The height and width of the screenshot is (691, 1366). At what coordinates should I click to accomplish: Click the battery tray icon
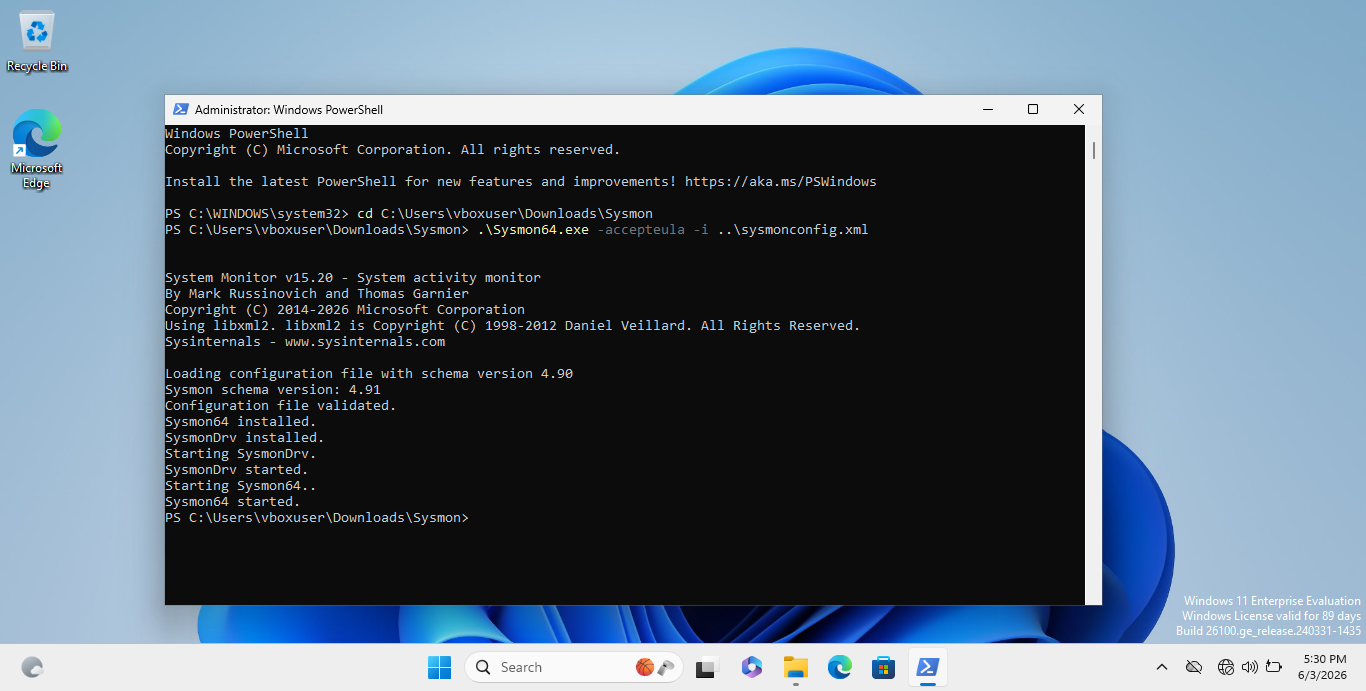click(1274, 667)
